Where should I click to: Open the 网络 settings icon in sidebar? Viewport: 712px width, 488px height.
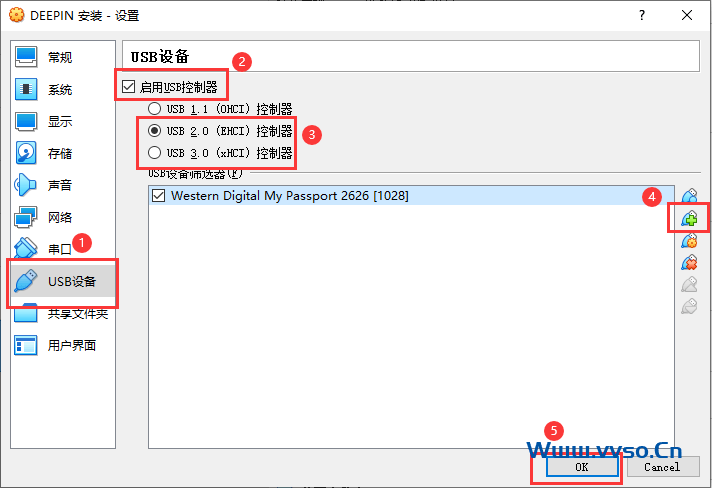coord(27,218)
